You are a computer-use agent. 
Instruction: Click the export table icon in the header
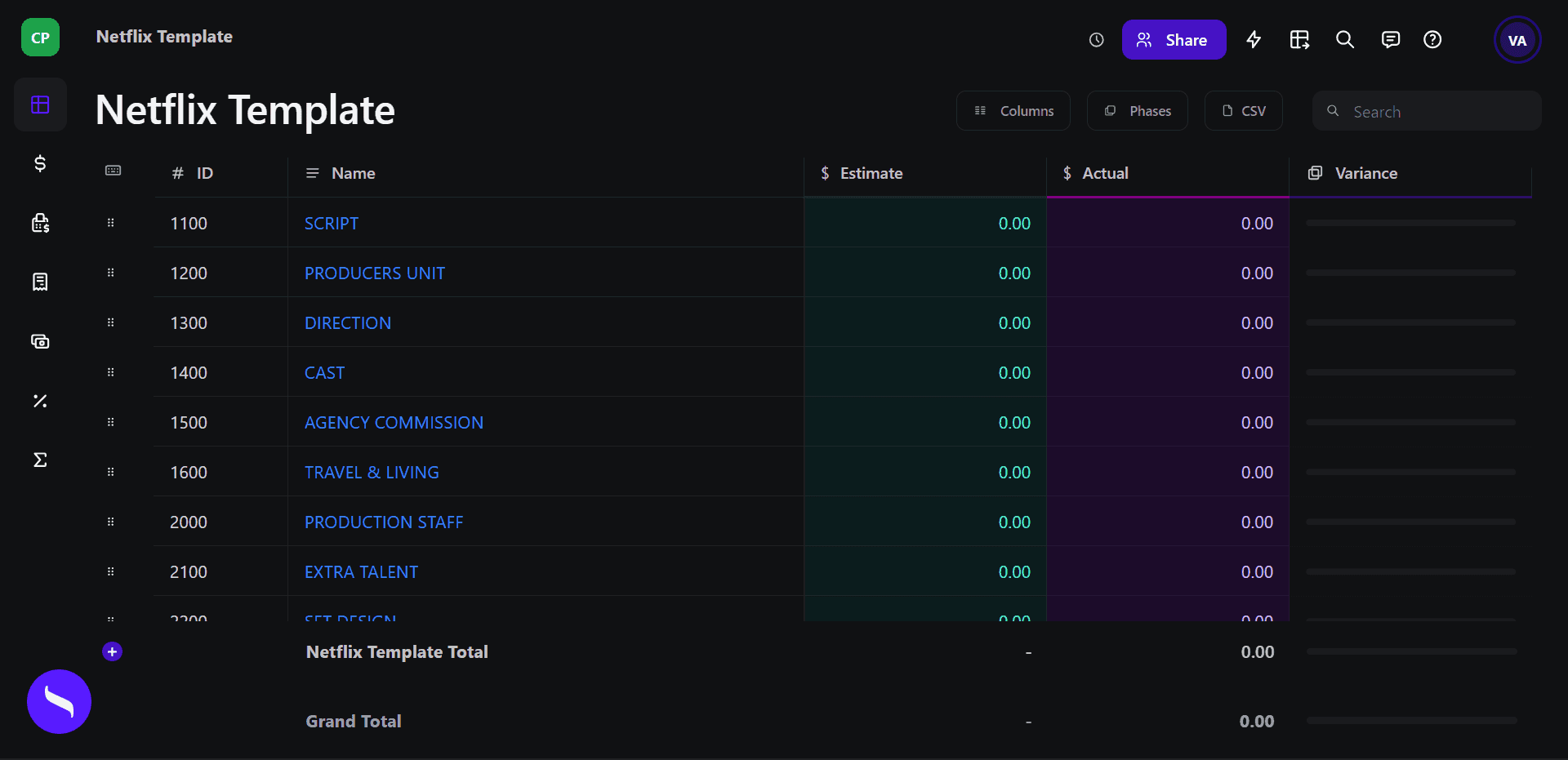tap(1299, 39)
